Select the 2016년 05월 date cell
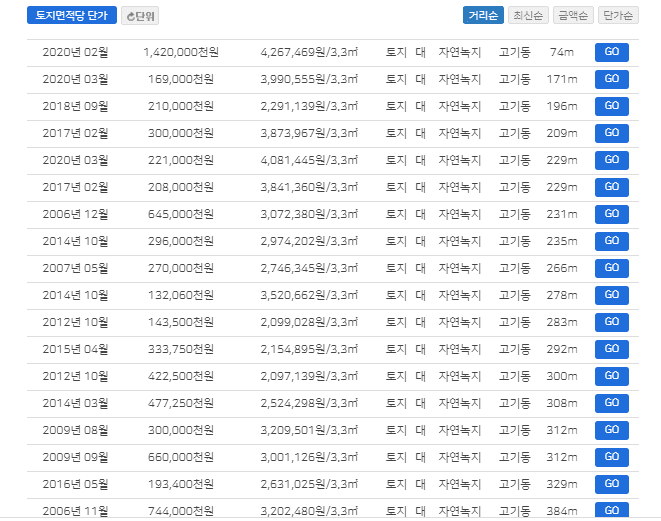 (x=75, y=484)
